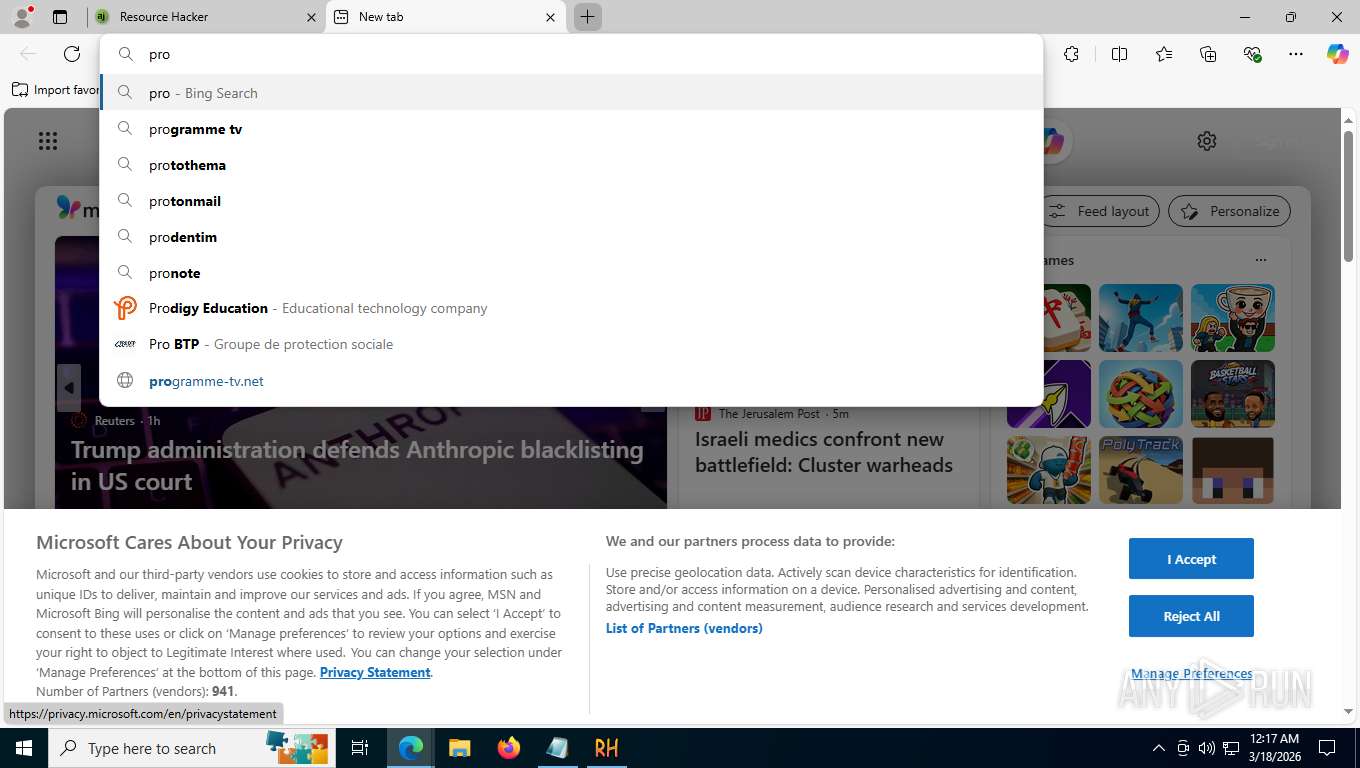The height and width of the screenshot is (768, 1360).
Task: Launch Firefox from the taskbar
Action: click(x=509, y=747)
